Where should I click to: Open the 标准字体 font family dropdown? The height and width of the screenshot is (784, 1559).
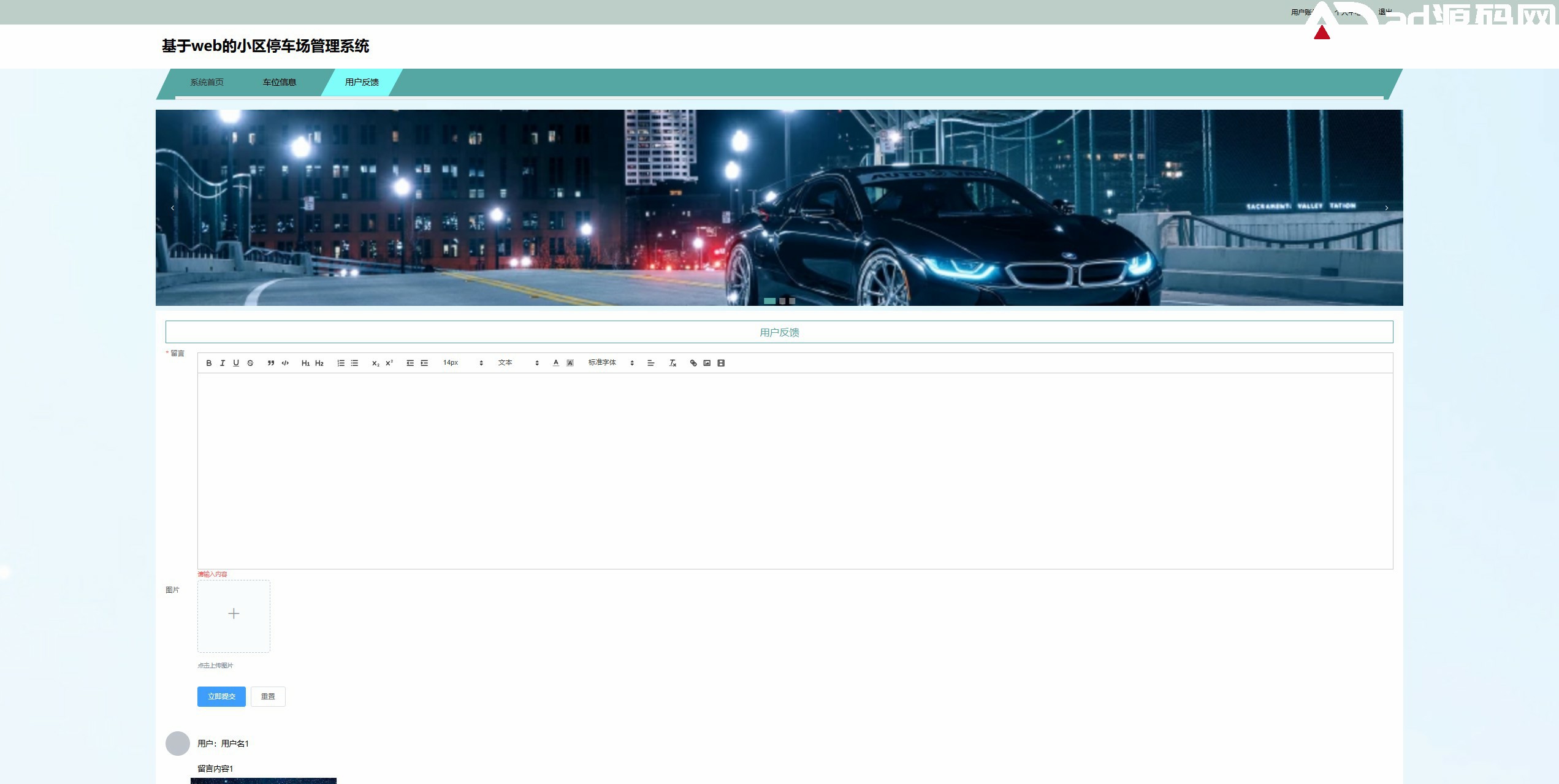click(611, 363)
